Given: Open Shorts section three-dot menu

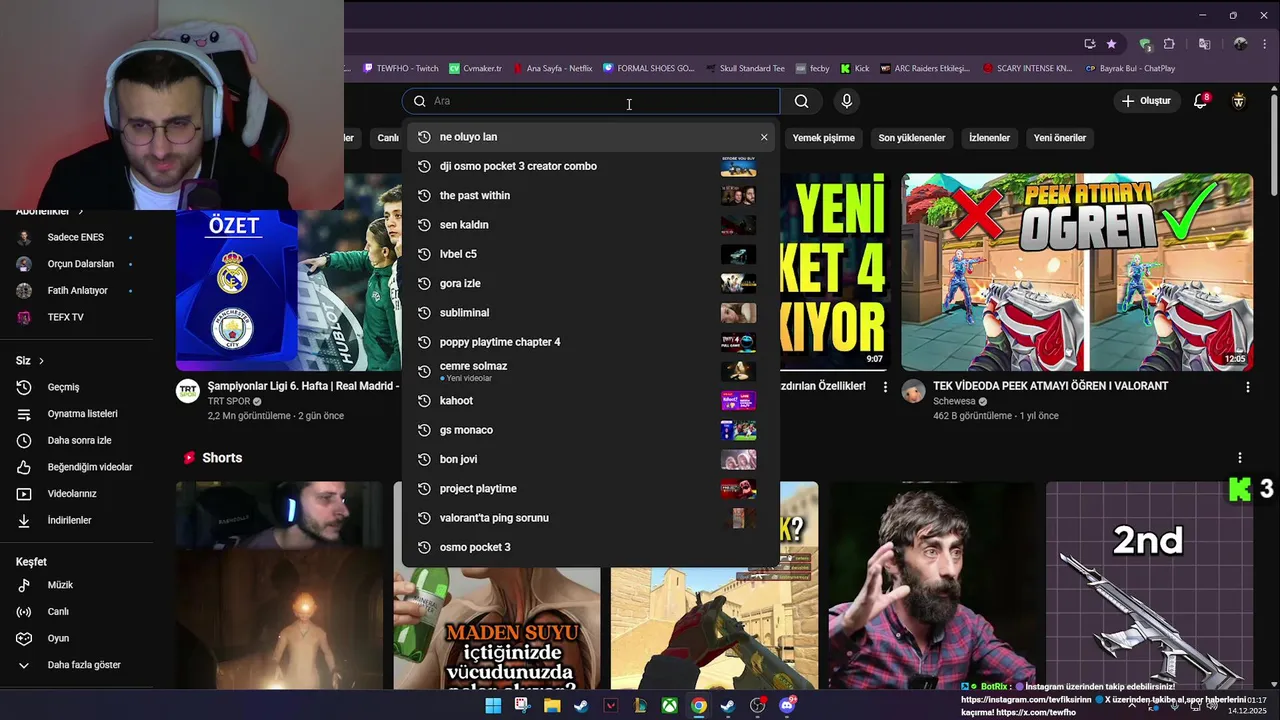Looking at the screenshot, I should (x=1240, y=458).
